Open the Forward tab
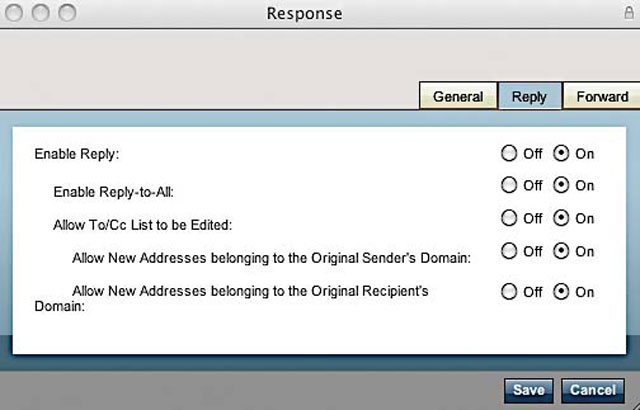Viewport: 640px width, 410px height. (602, 96)
